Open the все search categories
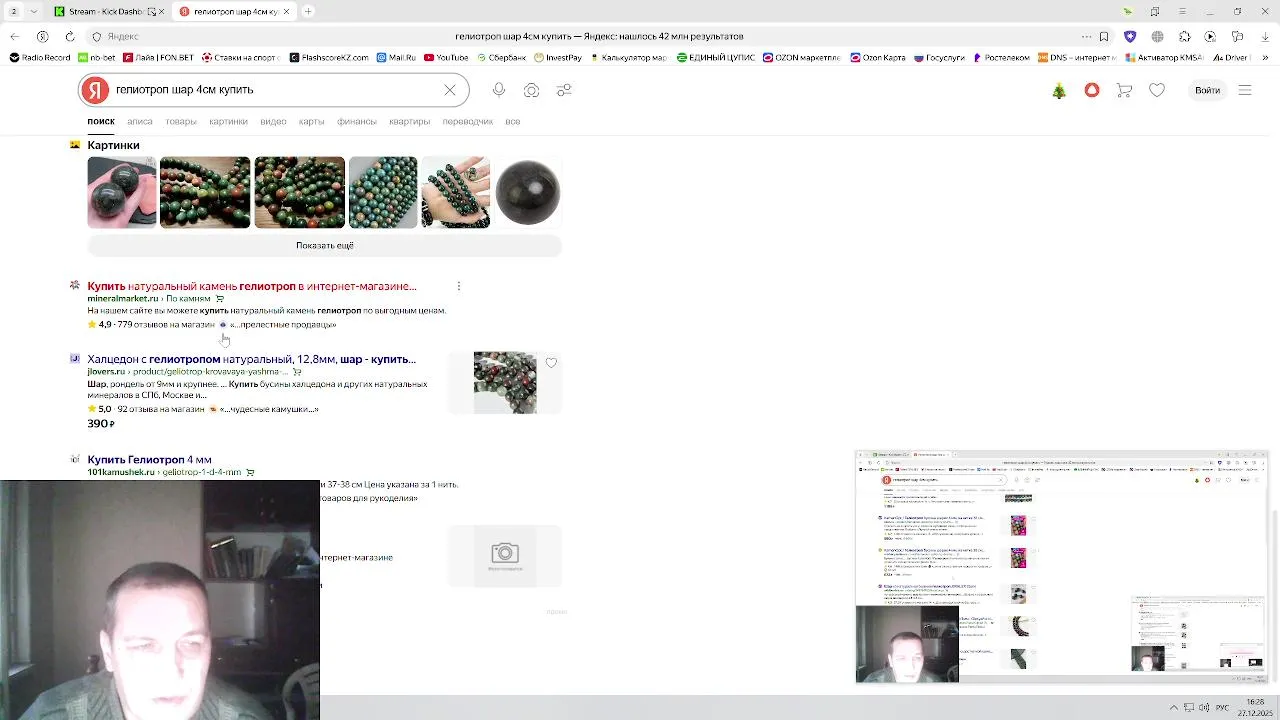1280x720 pixels. coord(512,121)
